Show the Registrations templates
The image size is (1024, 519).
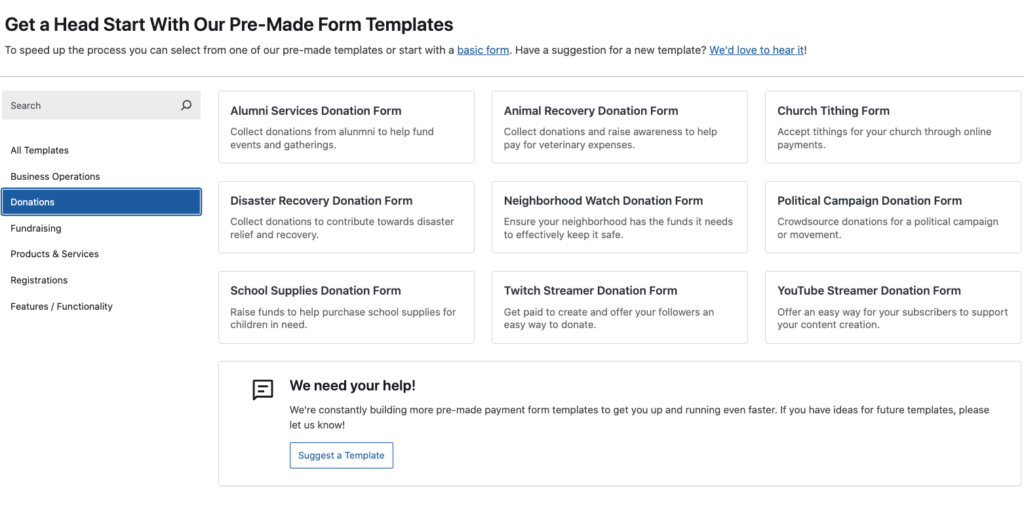tap(39, 280)
